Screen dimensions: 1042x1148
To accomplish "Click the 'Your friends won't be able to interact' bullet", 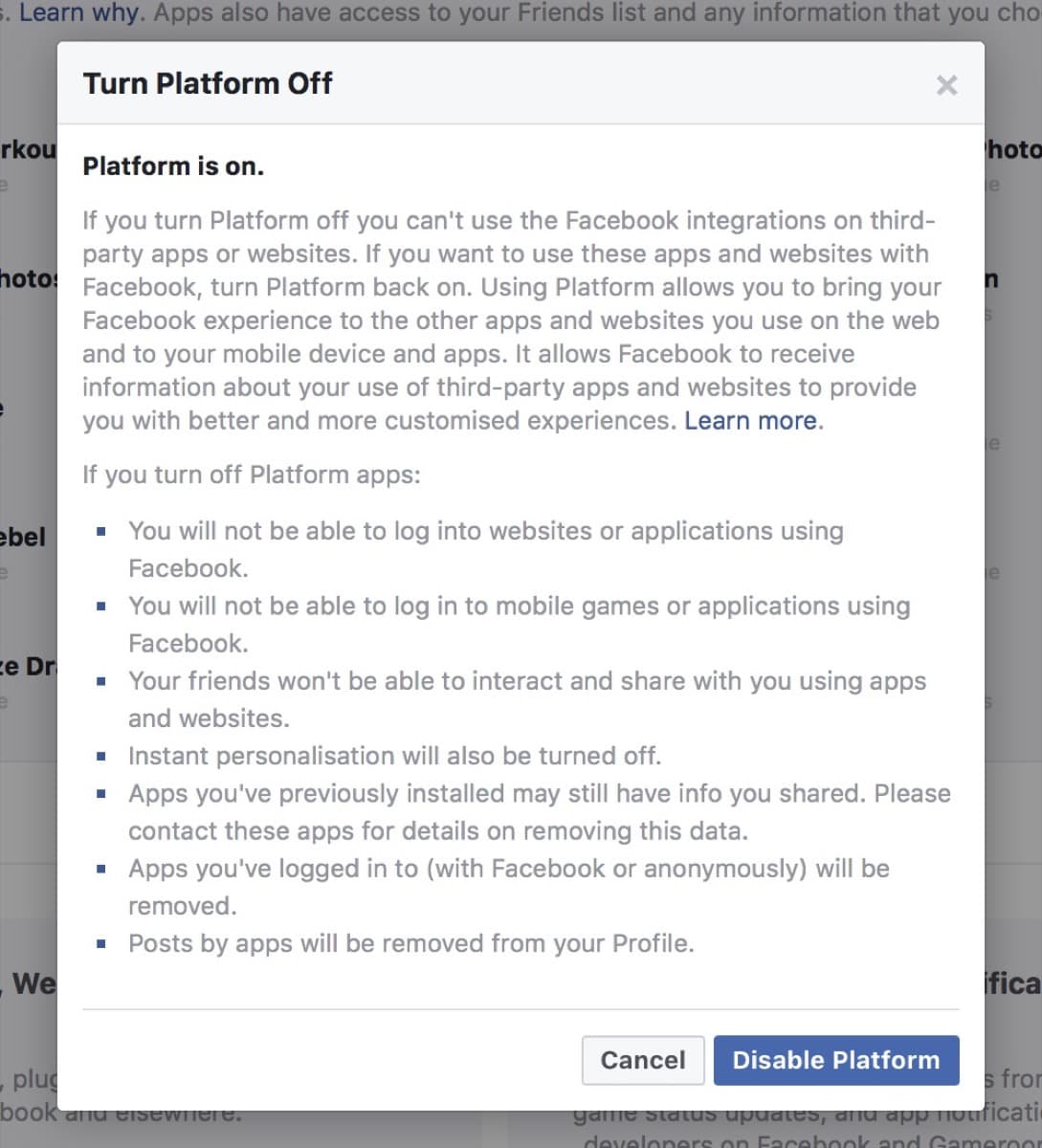I will (x=527, y=699).
